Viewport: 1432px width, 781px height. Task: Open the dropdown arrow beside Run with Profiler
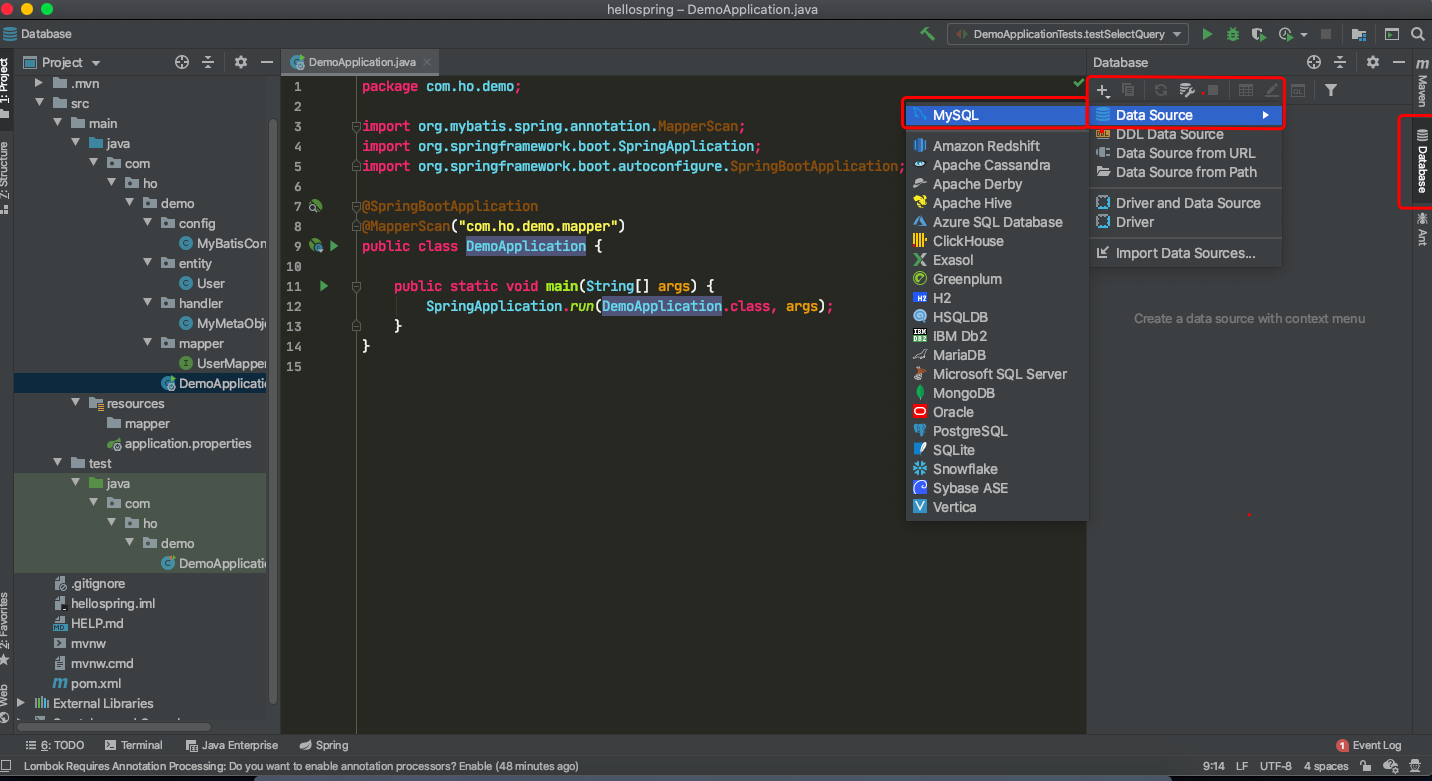[1304, 35]
